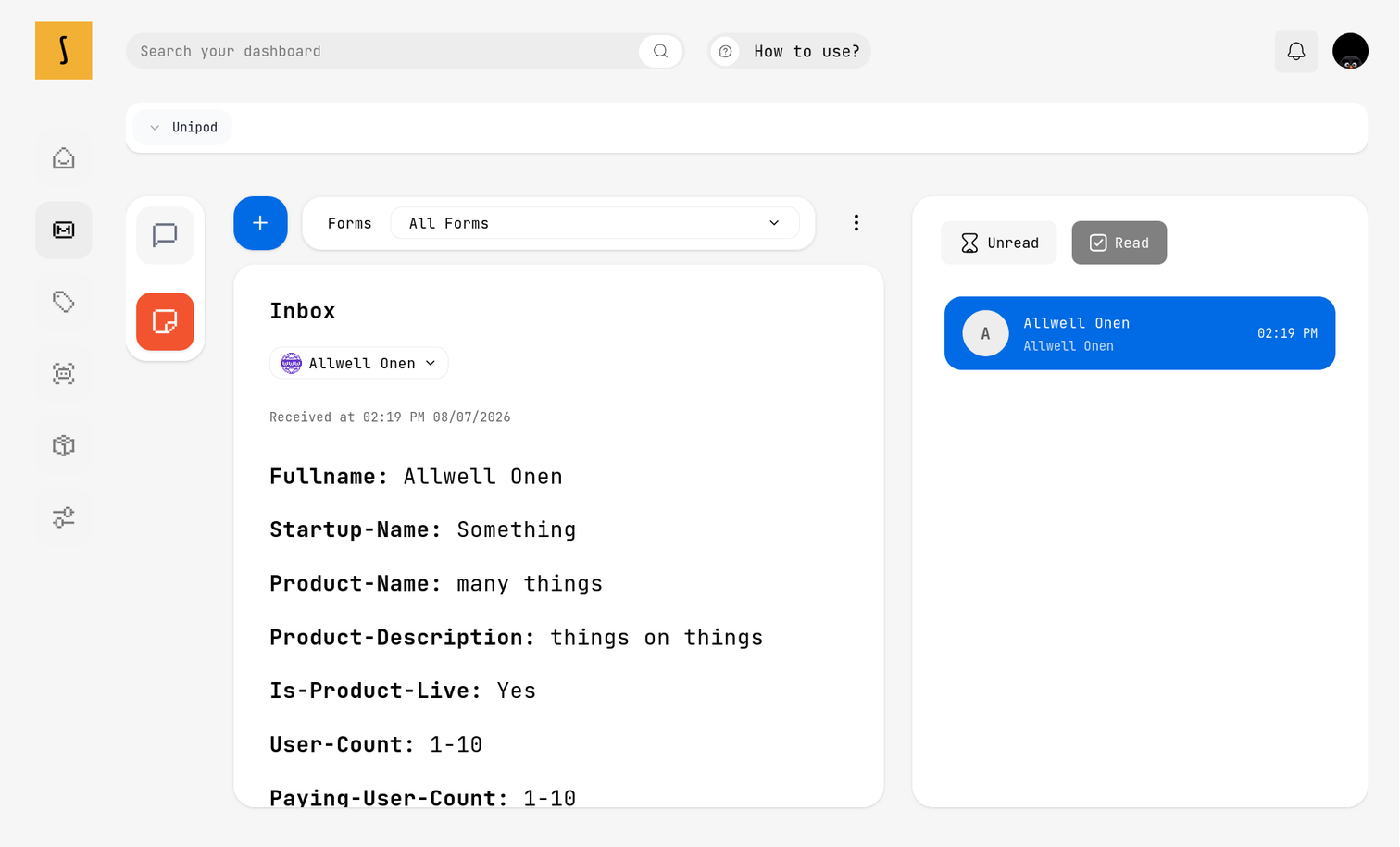Show Unread messages tab

coord(999,243)
